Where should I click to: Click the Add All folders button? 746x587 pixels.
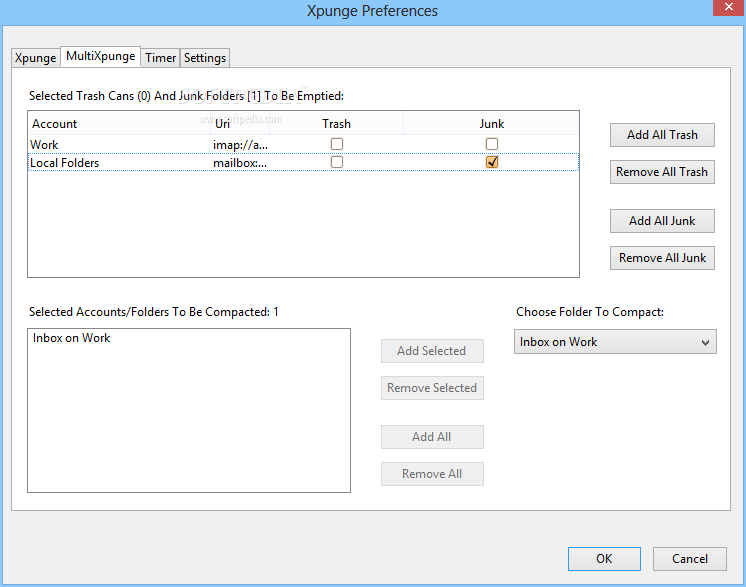[x=432, y=437]
